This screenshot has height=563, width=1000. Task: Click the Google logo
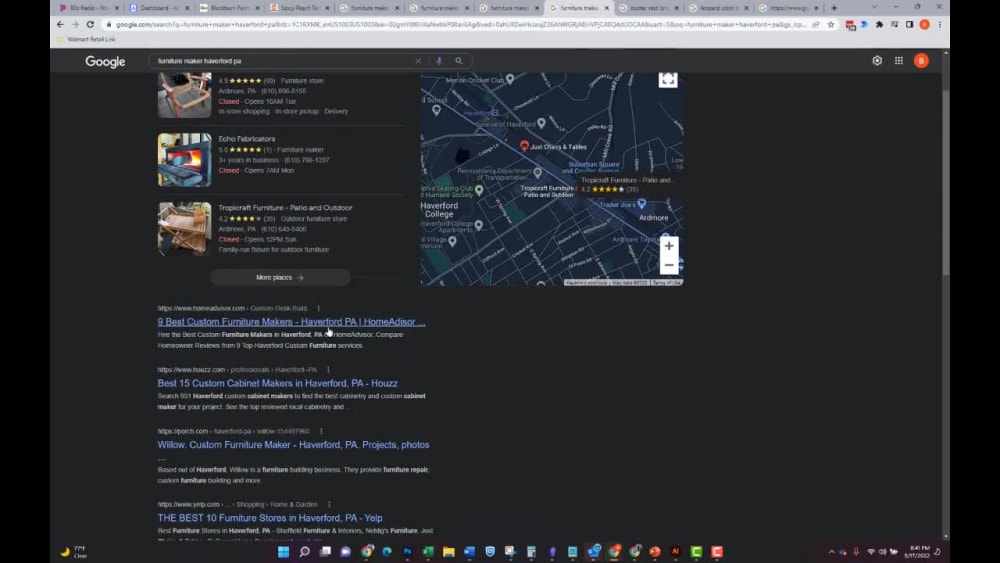click(x=105, y=61)
